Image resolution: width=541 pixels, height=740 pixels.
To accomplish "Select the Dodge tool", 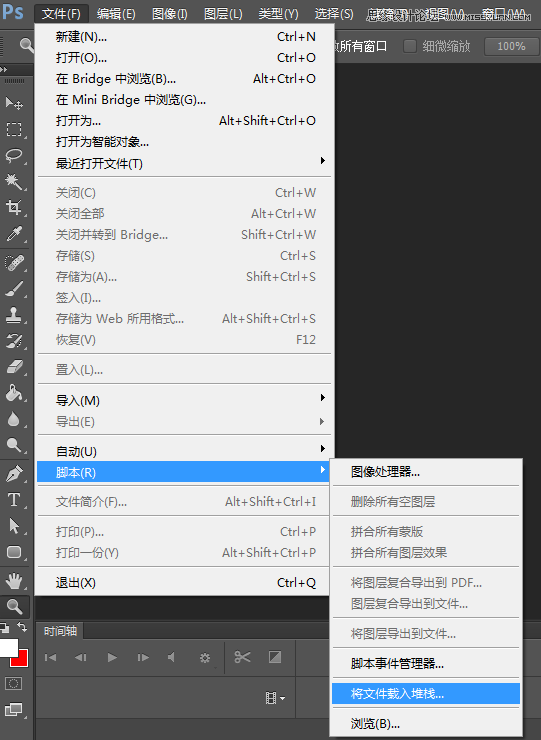I will point(14,445).
